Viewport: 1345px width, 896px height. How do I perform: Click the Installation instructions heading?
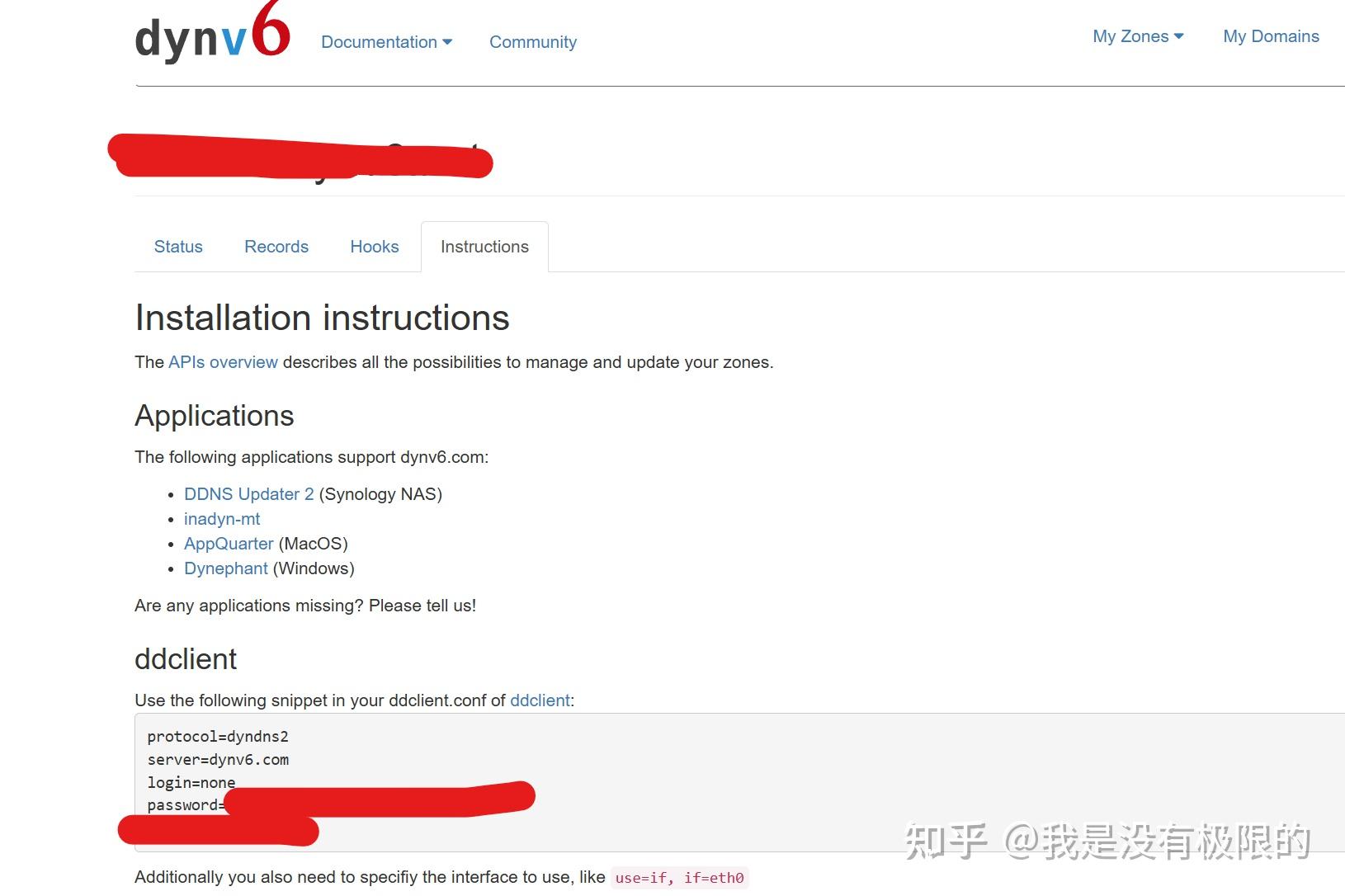pyautogui.click(x=322, y=318)
